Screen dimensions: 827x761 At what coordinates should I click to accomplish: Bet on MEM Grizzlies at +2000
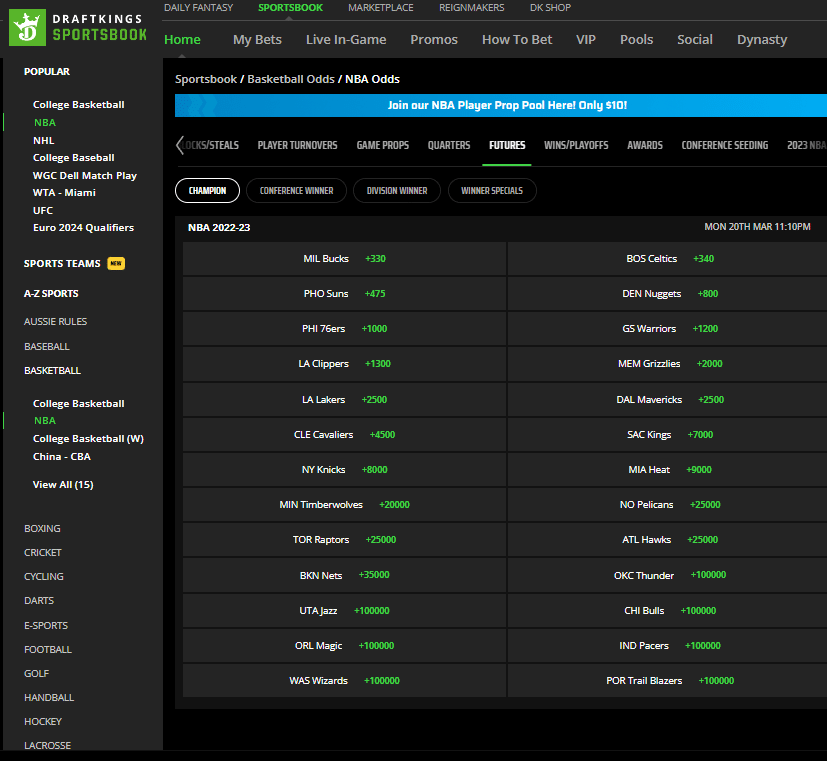(668, 364)
